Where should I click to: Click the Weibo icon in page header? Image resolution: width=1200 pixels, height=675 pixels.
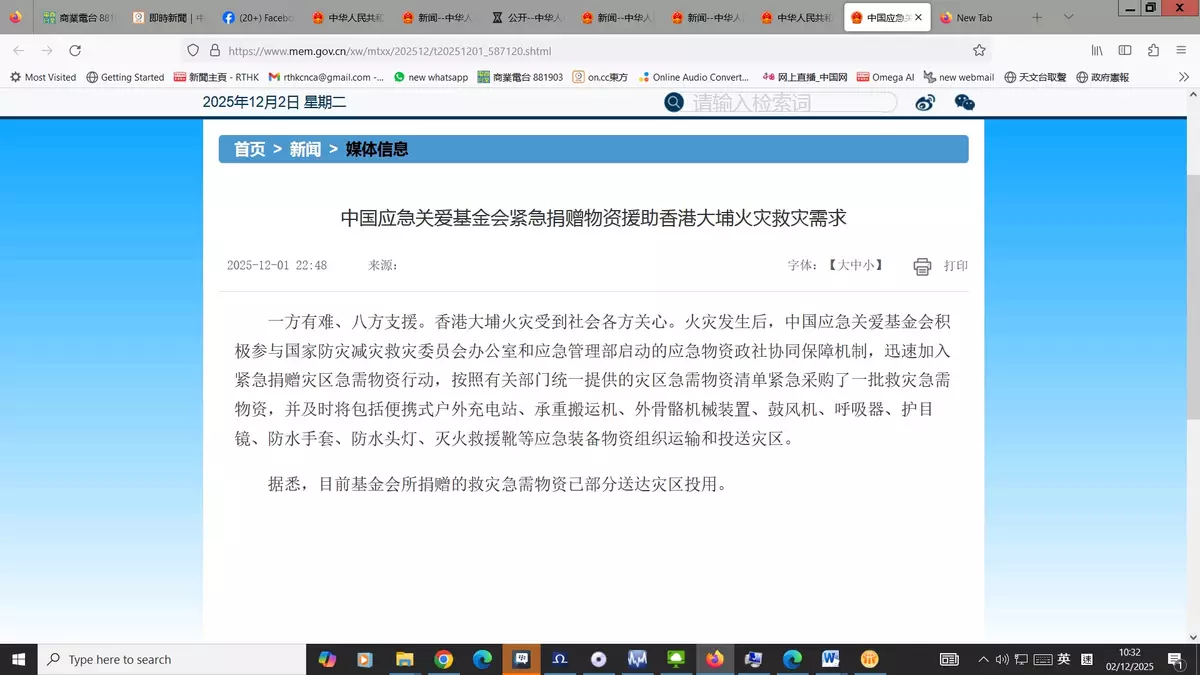(x=925, y=102)
